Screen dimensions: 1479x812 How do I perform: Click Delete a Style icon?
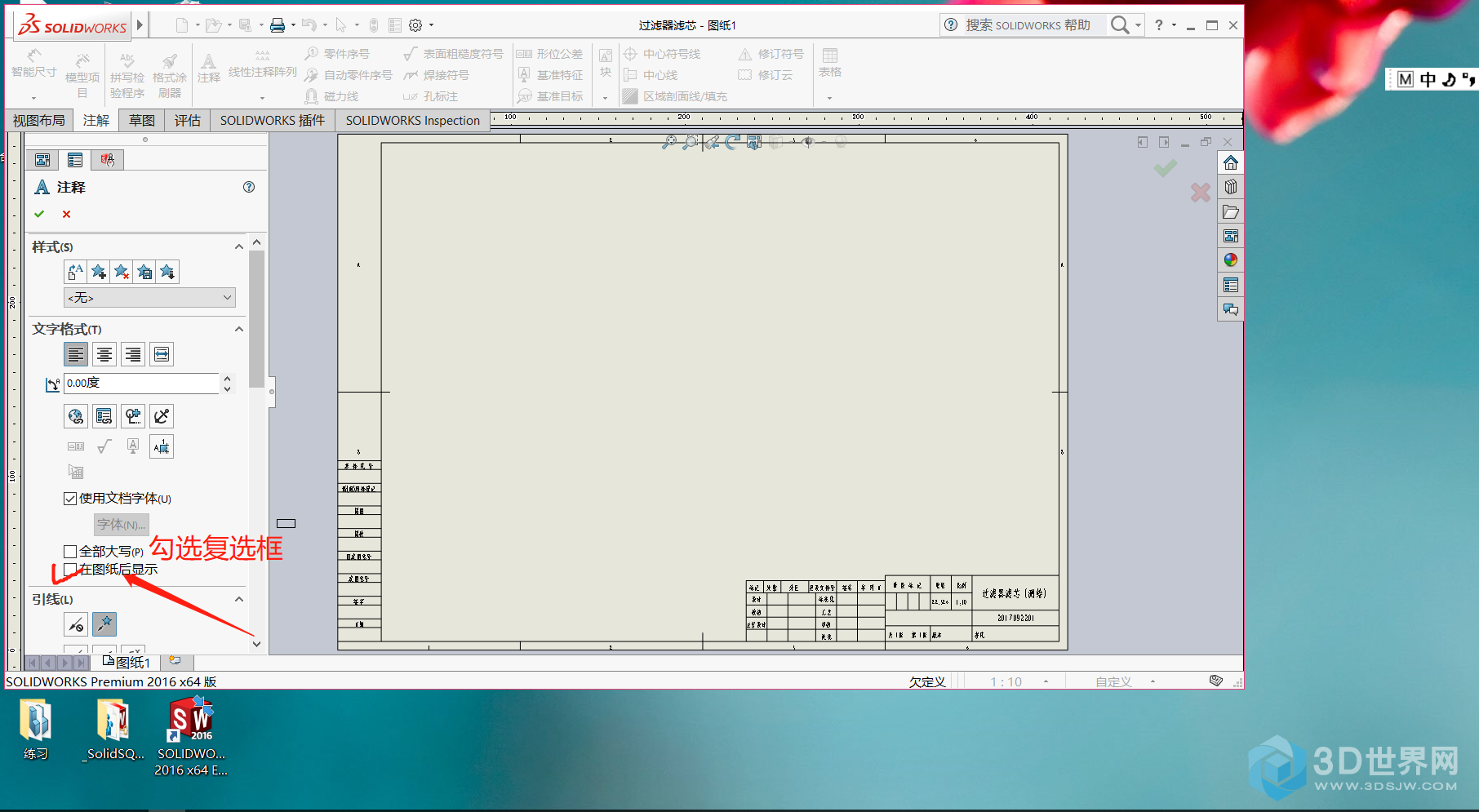[122, 272]
